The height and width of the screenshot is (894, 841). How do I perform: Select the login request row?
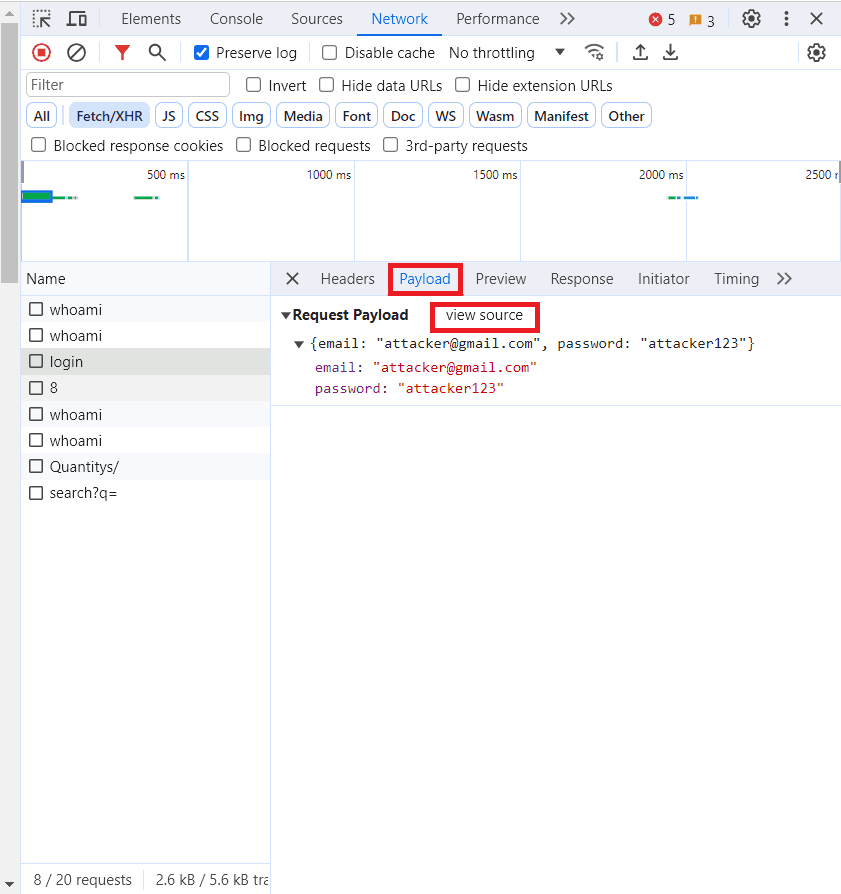145,361
